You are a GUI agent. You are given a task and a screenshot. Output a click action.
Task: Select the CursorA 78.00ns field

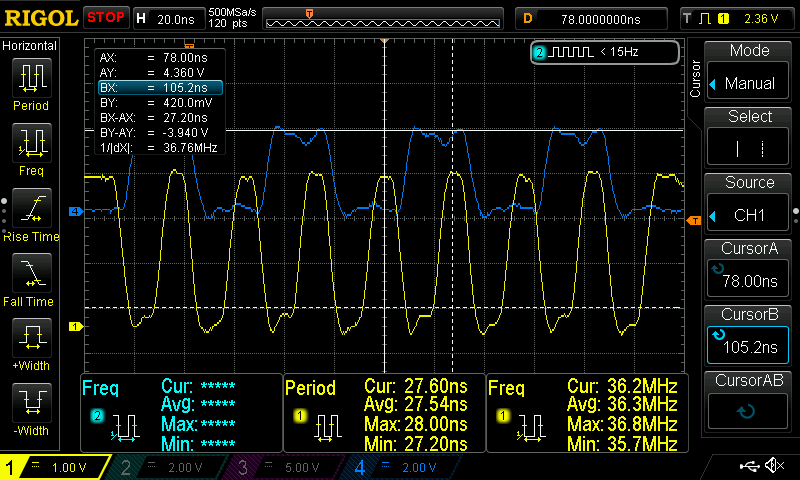tap(749, 270)
